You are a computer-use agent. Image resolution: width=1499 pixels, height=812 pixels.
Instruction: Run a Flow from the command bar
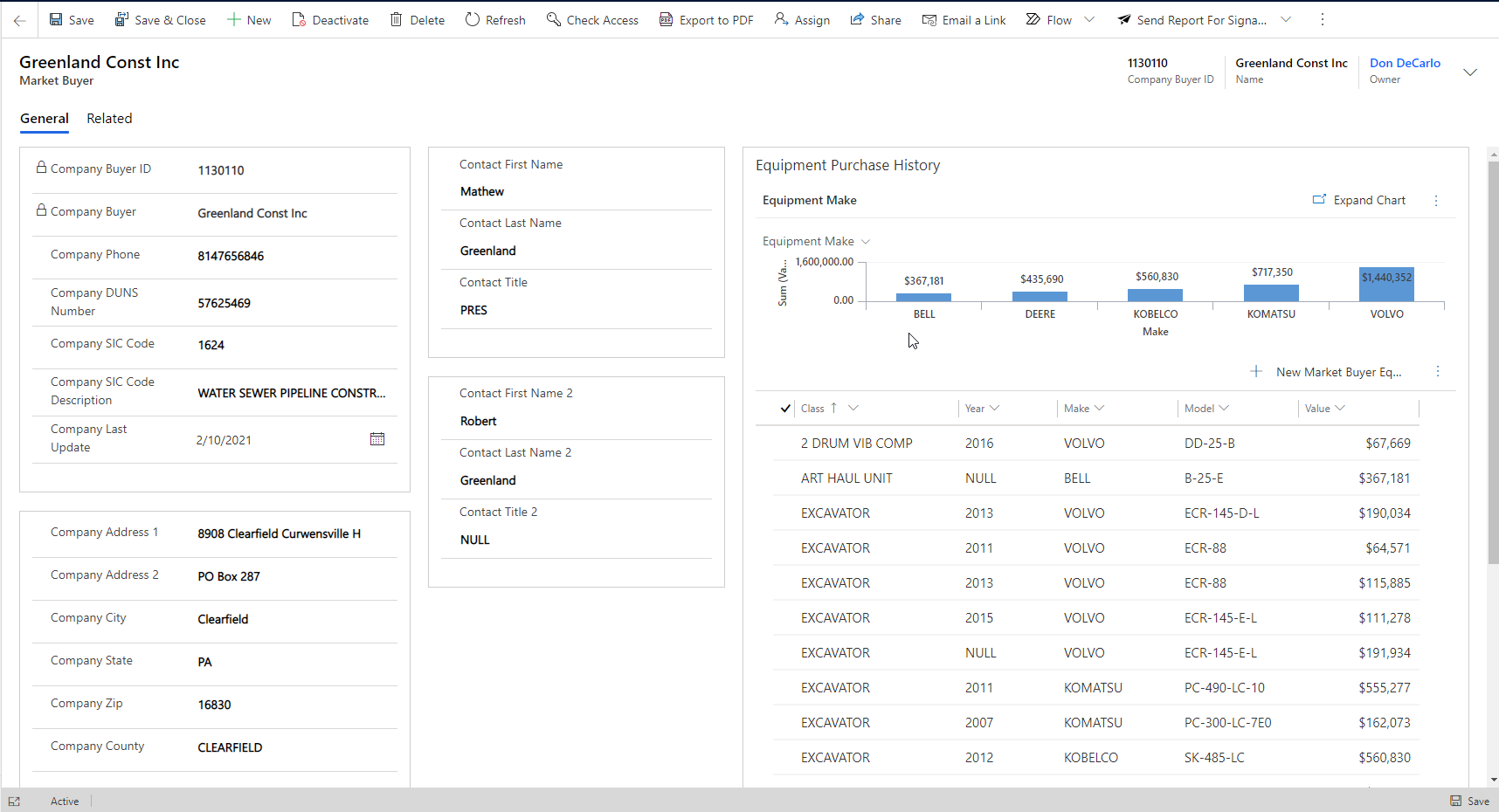(1048, 20)
